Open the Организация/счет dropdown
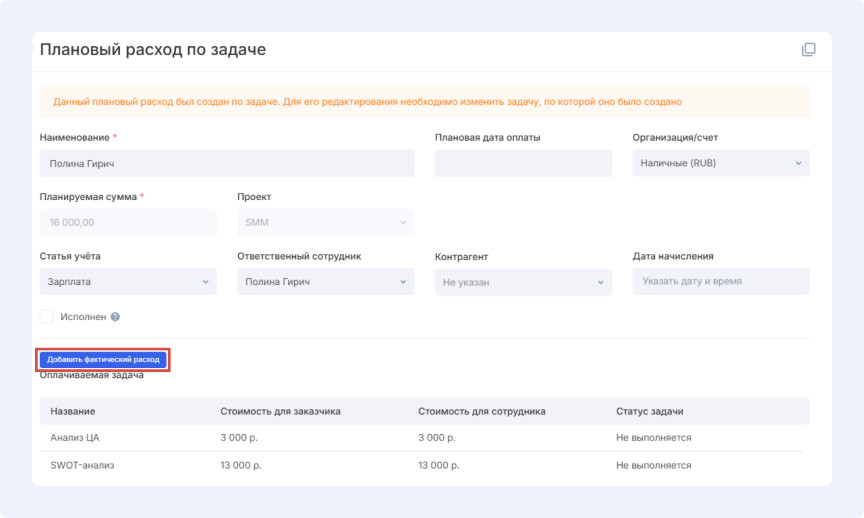 point(721,163)
